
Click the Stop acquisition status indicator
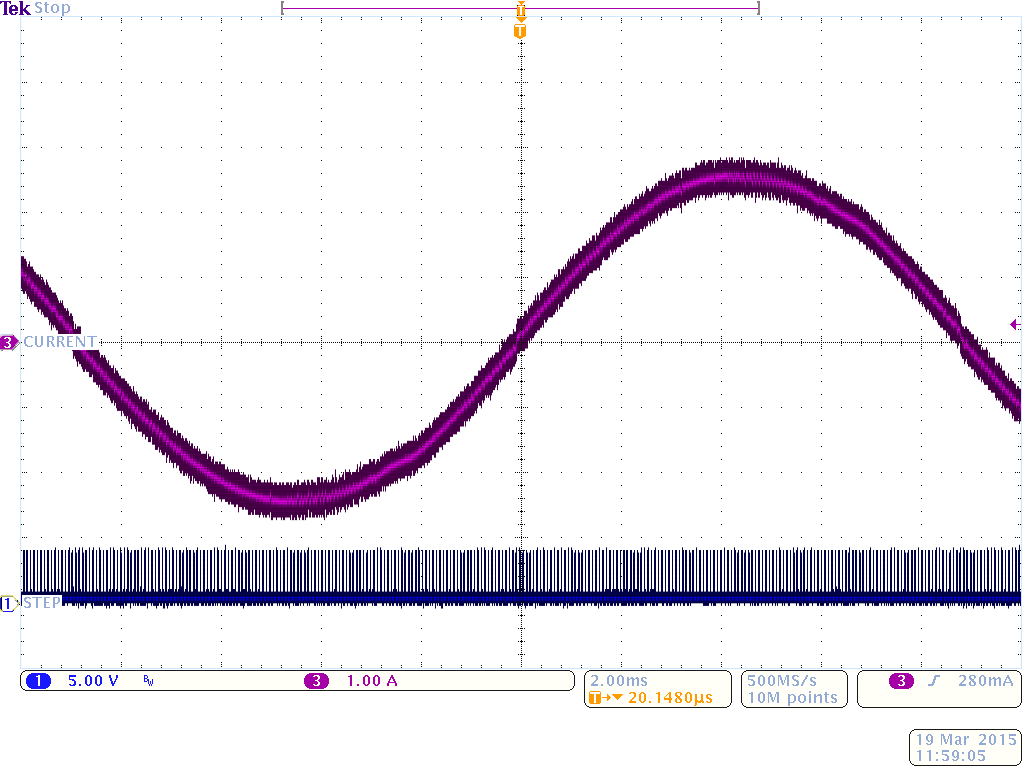click(53, 8)
